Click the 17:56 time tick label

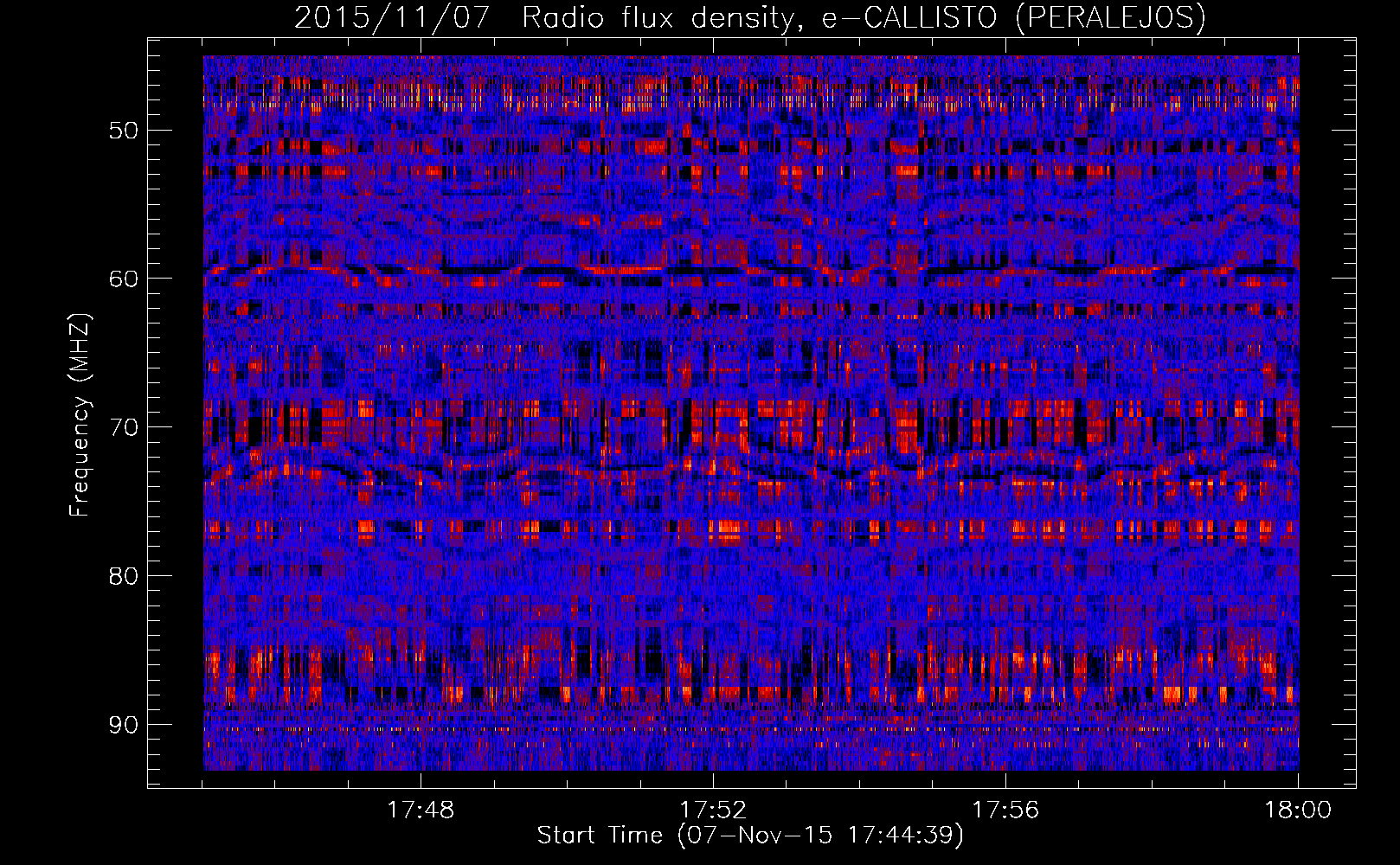[x=1005, y=811]
